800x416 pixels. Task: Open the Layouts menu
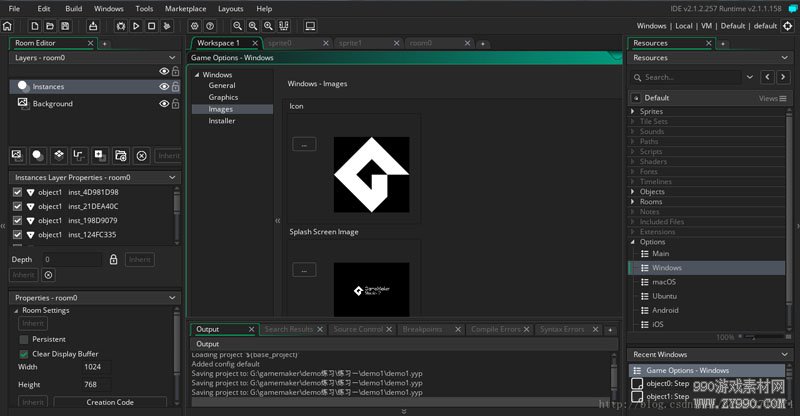(231, 9)
